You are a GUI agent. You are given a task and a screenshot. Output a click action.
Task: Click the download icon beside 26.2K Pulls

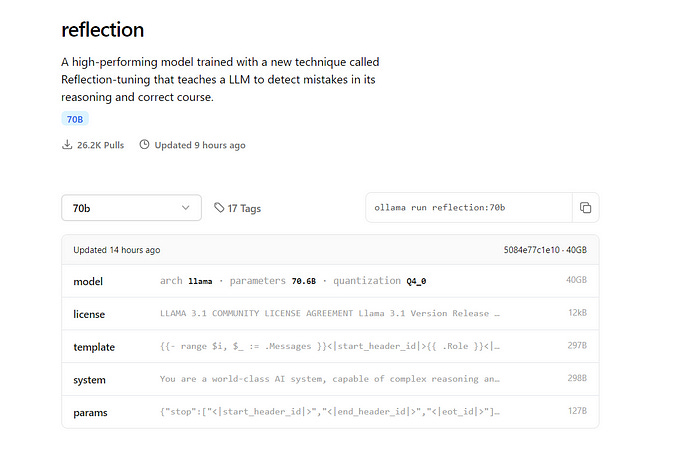click(67, 145)
